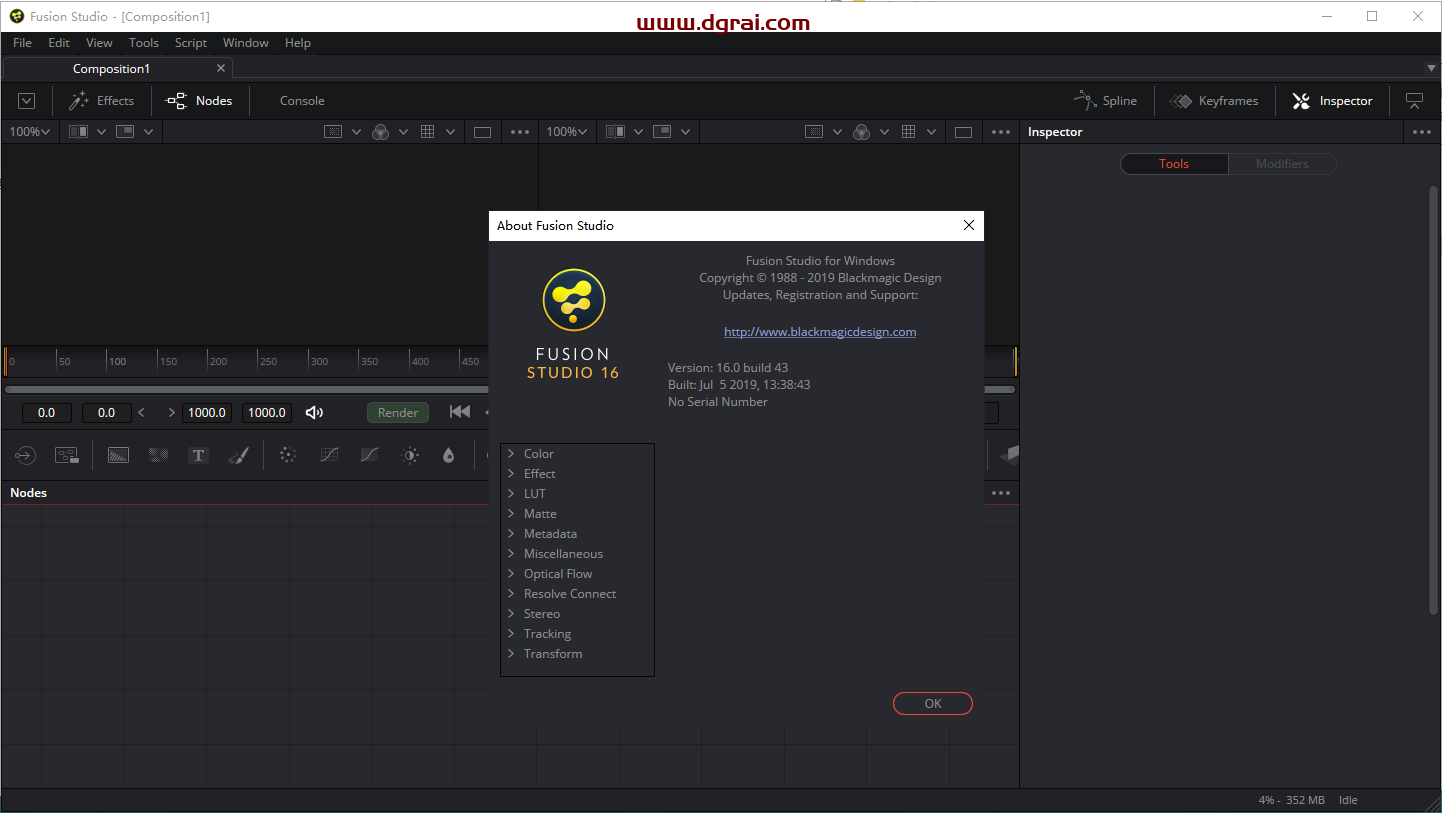
Task: Open left viewer three-dot options menu
Action: pyautogui.click(x=520, y=132)
